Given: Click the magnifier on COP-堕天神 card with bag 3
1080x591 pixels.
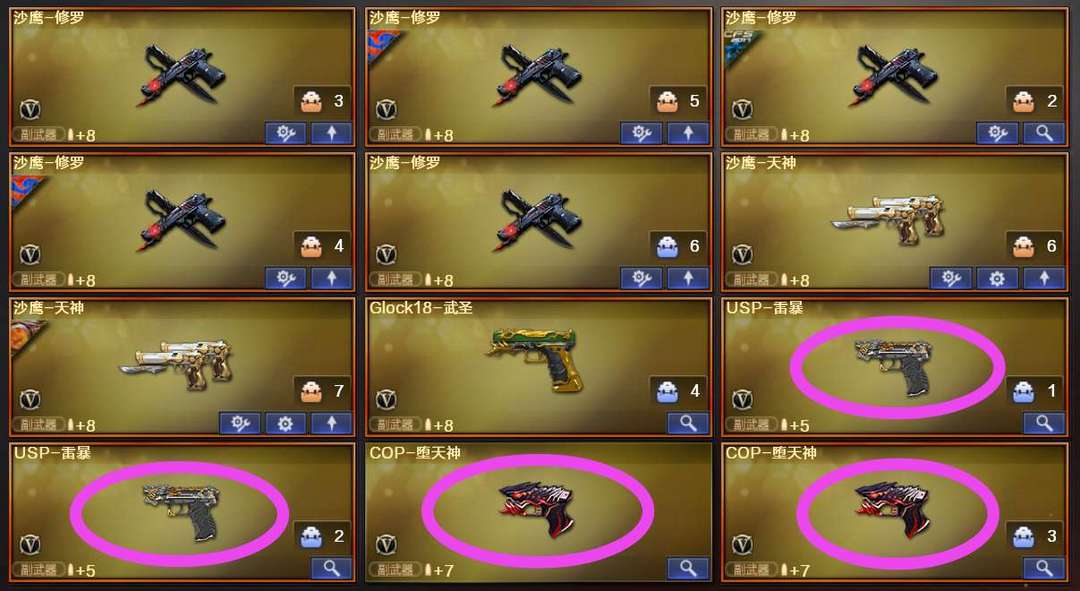Looking at the screenshot, I should click(1044, 568).
